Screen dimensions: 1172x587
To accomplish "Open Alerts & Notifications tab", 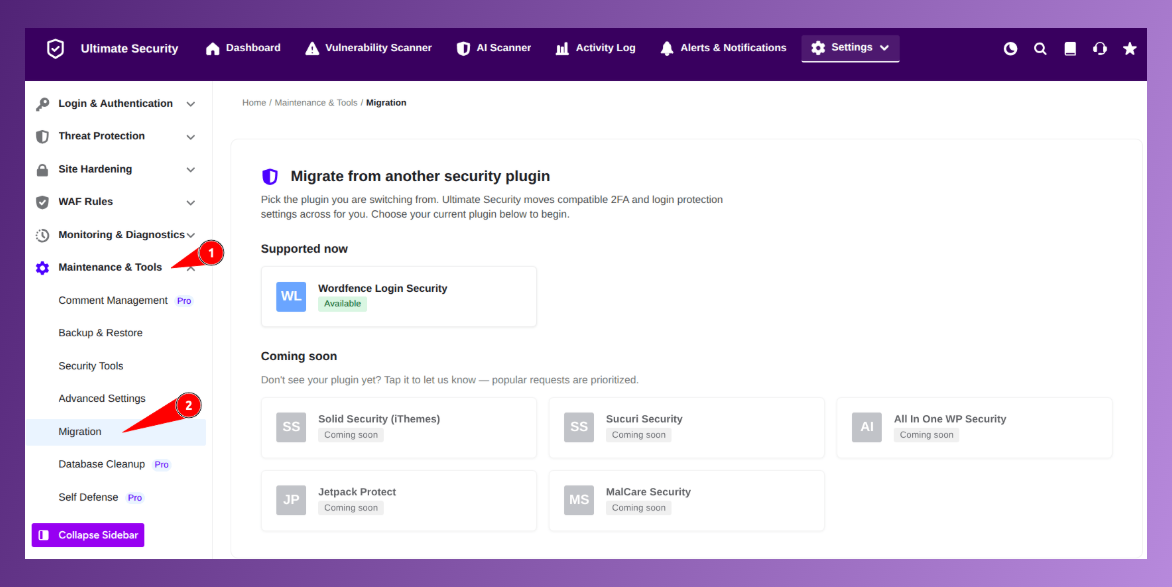I will click(724, 49).
